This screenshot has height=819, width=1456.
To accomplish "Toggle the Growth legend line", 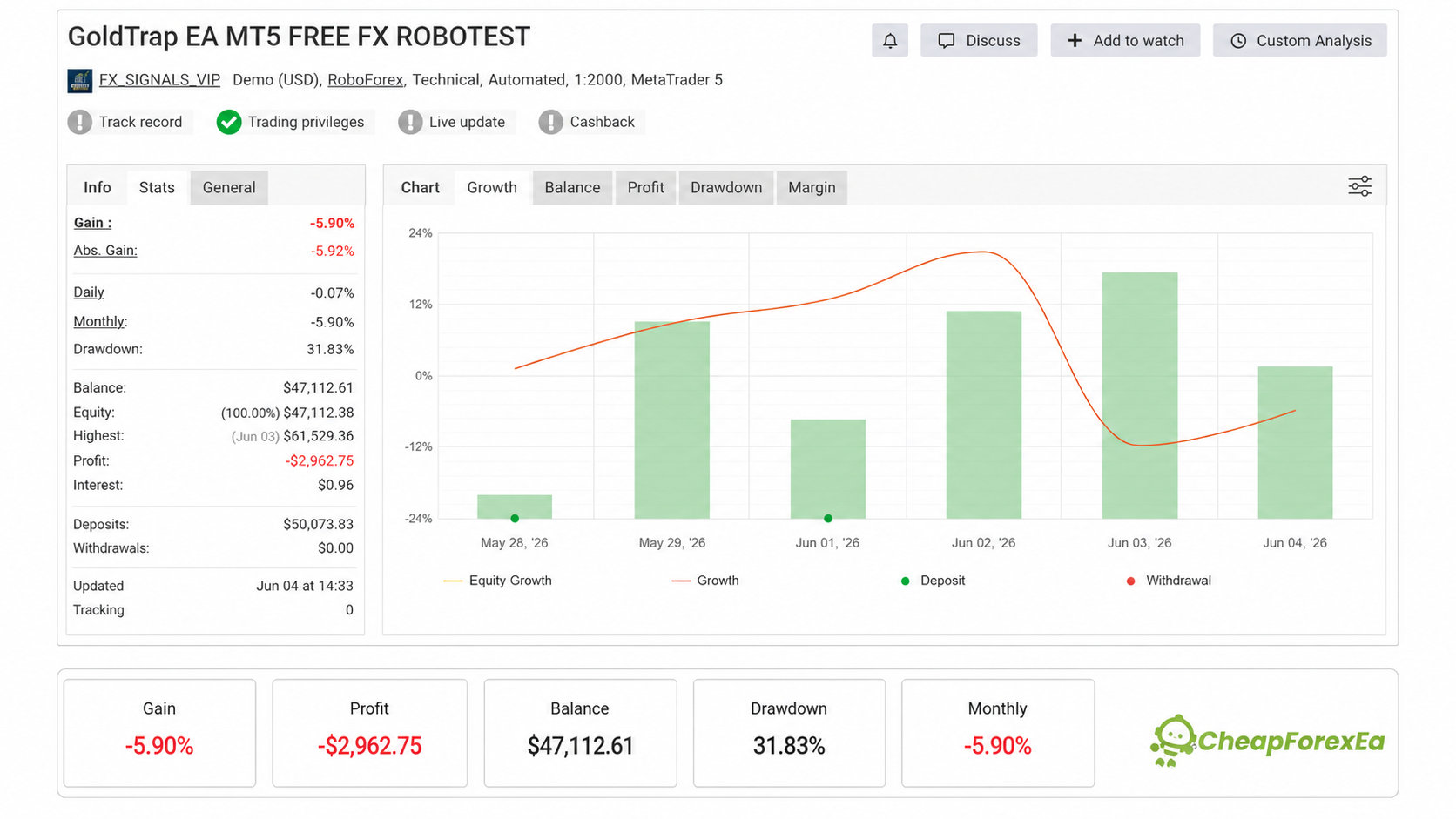I will [705, 581].
